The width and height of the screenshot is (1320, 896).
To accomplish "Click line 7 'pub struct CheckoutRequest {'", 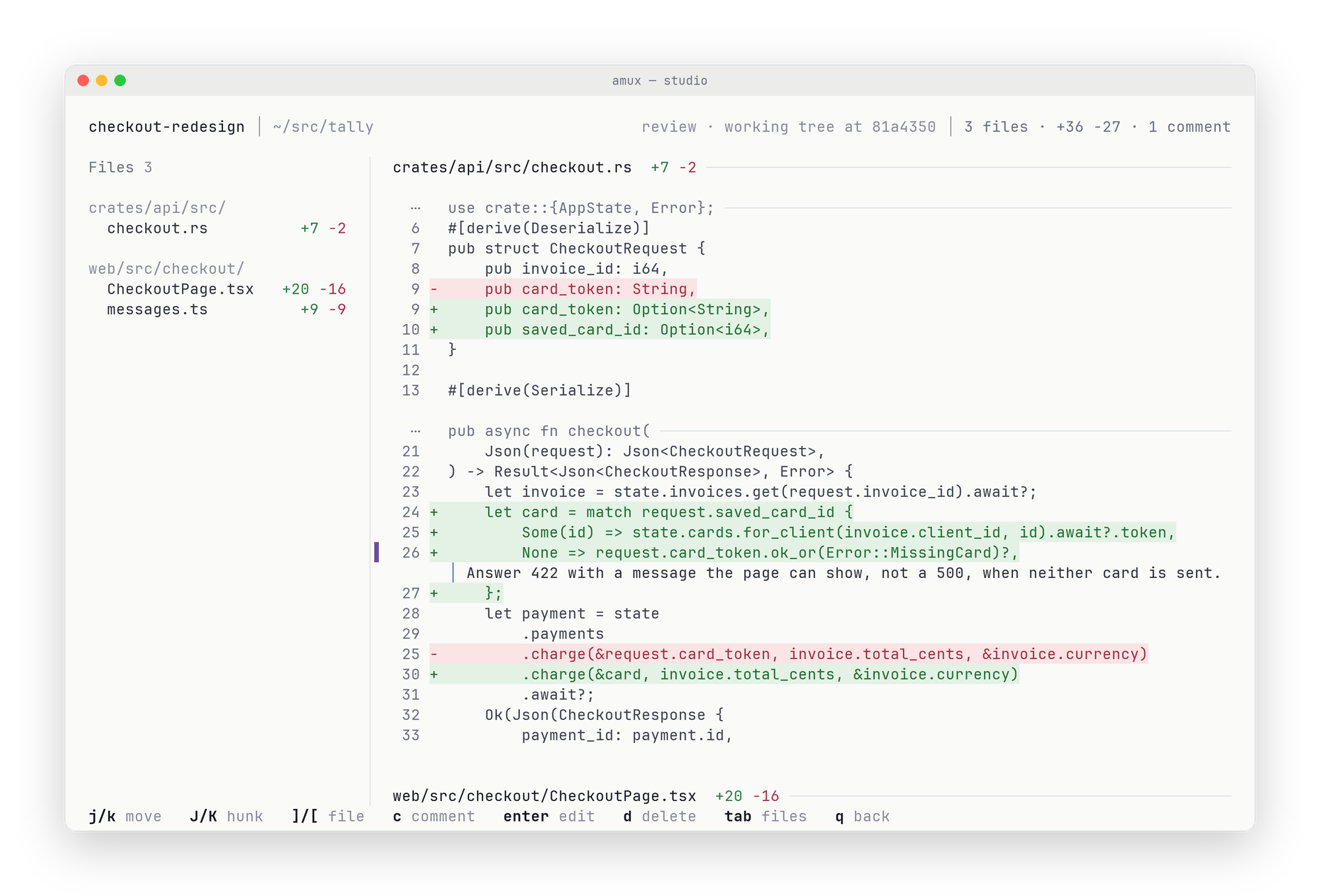I will click(577, 249).
